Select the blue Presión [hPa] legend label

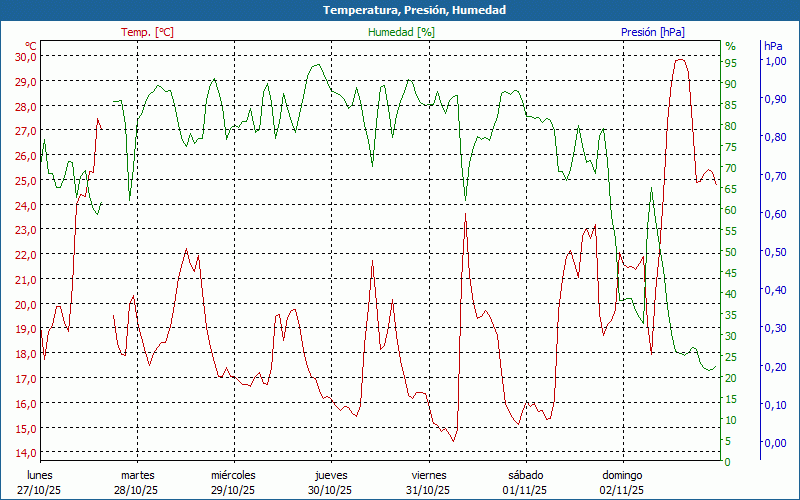point(652,32)
